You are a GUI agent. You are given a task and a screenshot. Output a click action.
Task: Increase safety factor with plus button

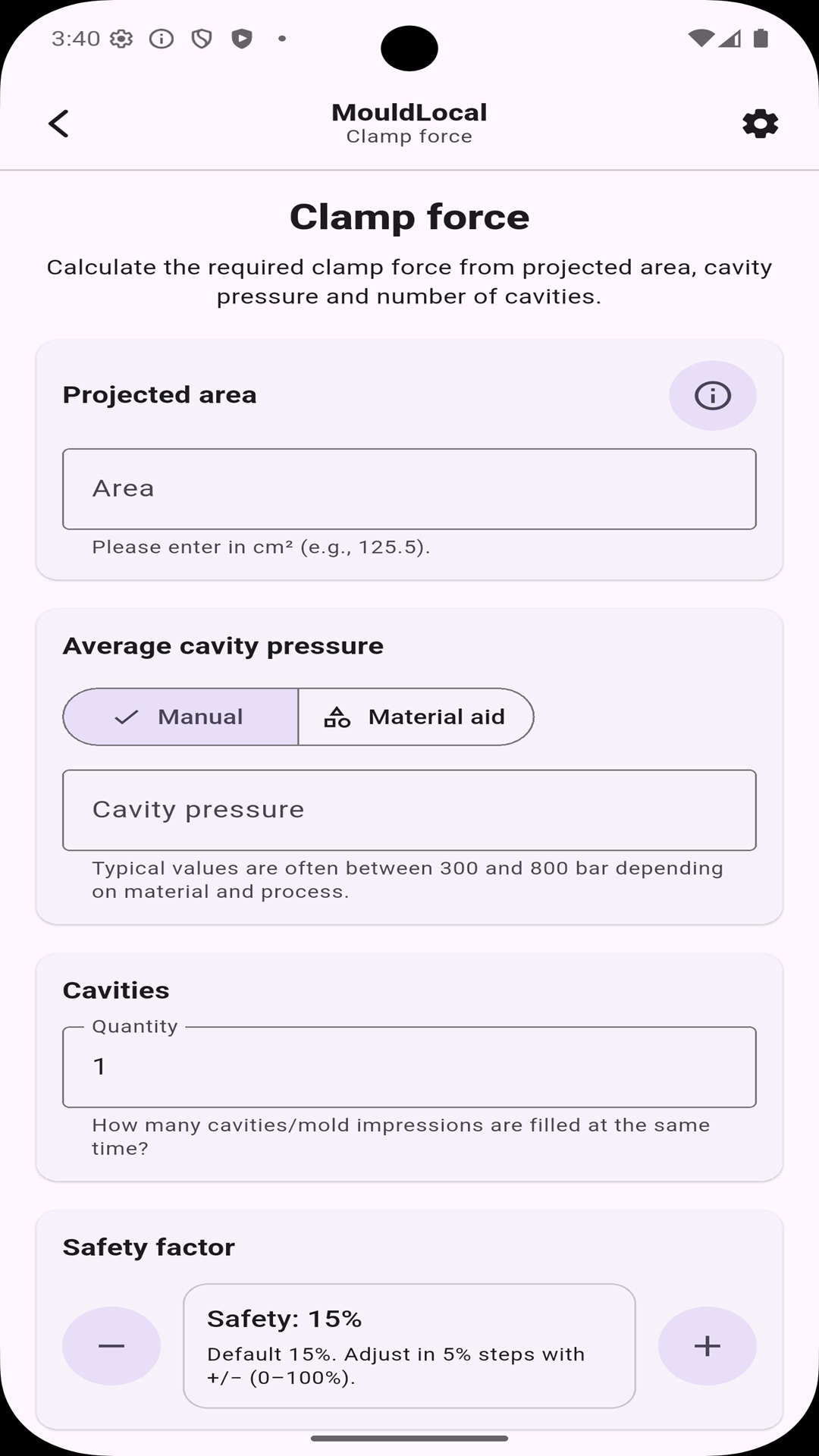click(707, 1345)
